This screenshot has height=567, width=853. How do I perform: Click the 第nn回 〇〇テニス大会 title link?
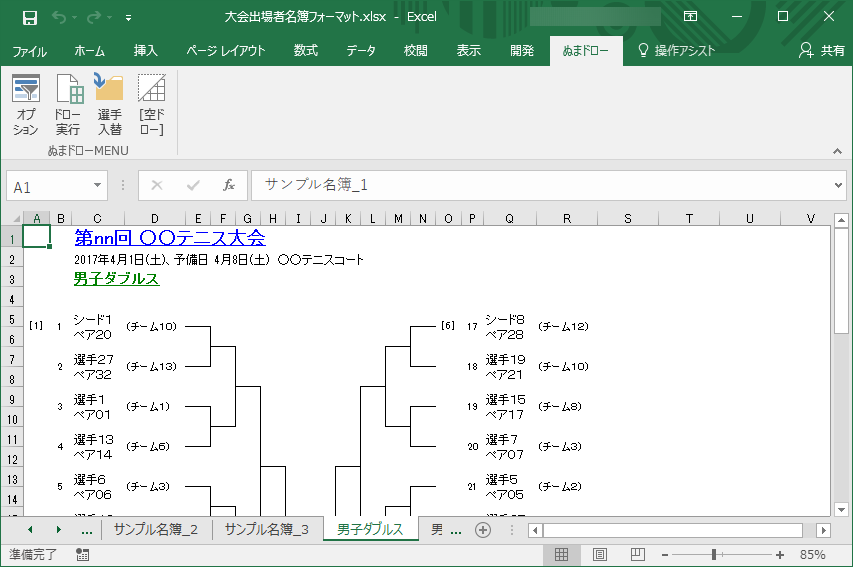click(170, 238)
